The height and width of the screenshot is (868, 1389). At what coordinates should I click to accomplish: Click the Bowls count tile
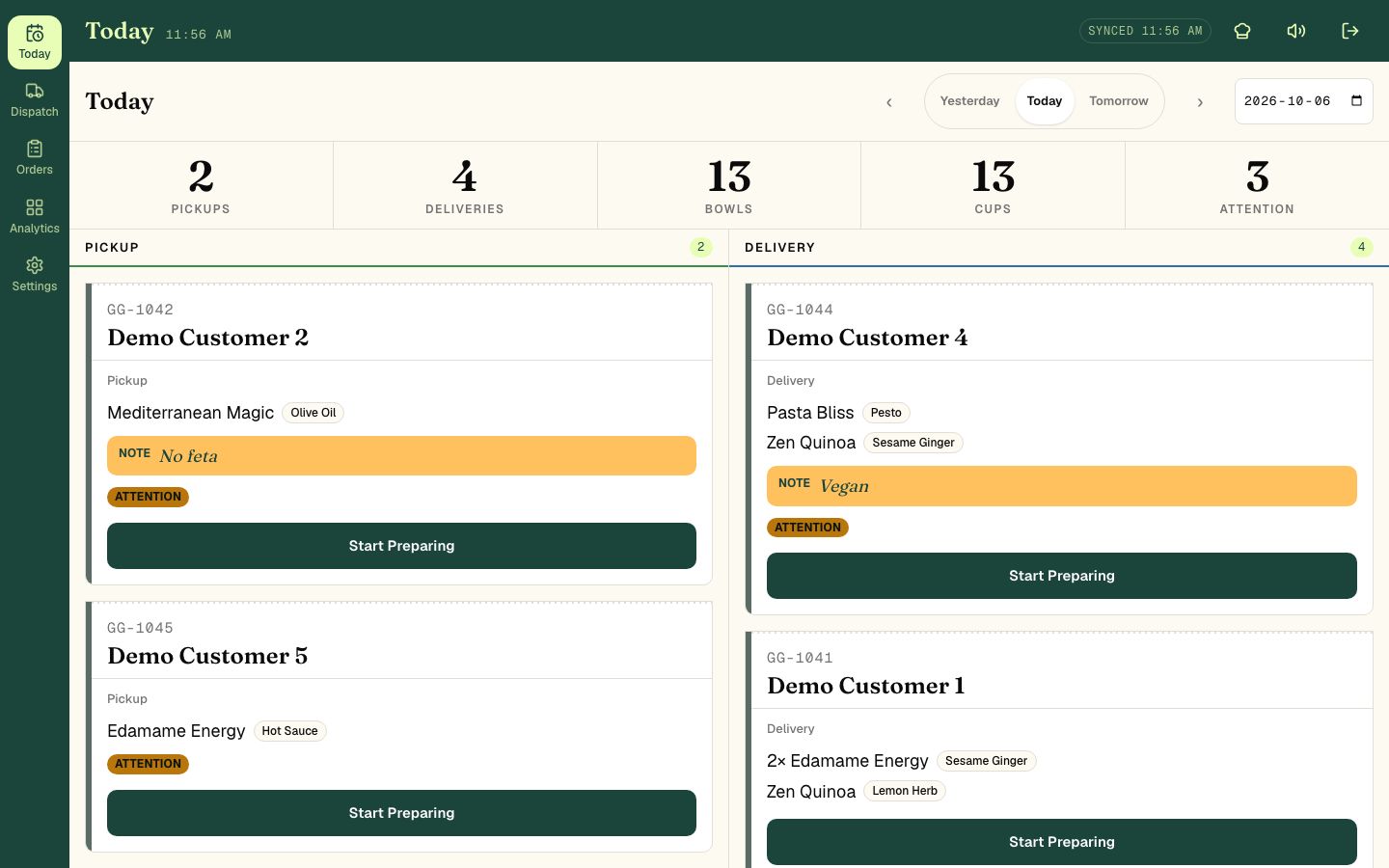point(729,185)
